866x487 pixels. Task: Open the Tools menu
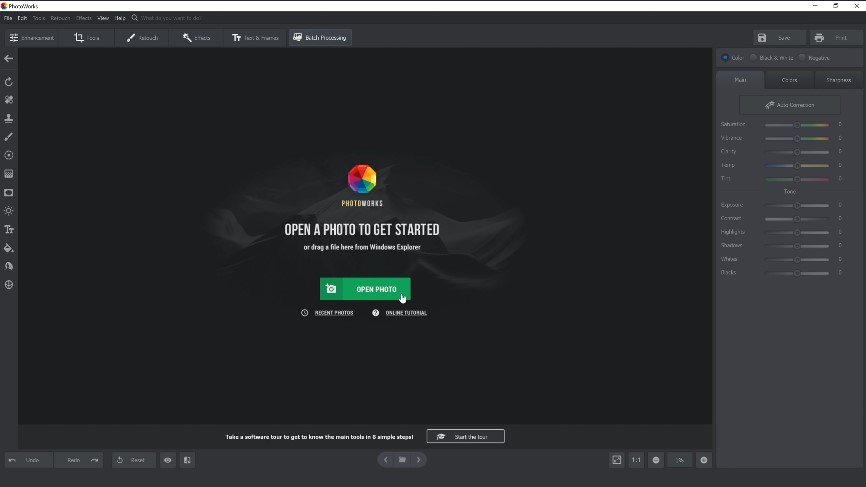pos(39,18)
